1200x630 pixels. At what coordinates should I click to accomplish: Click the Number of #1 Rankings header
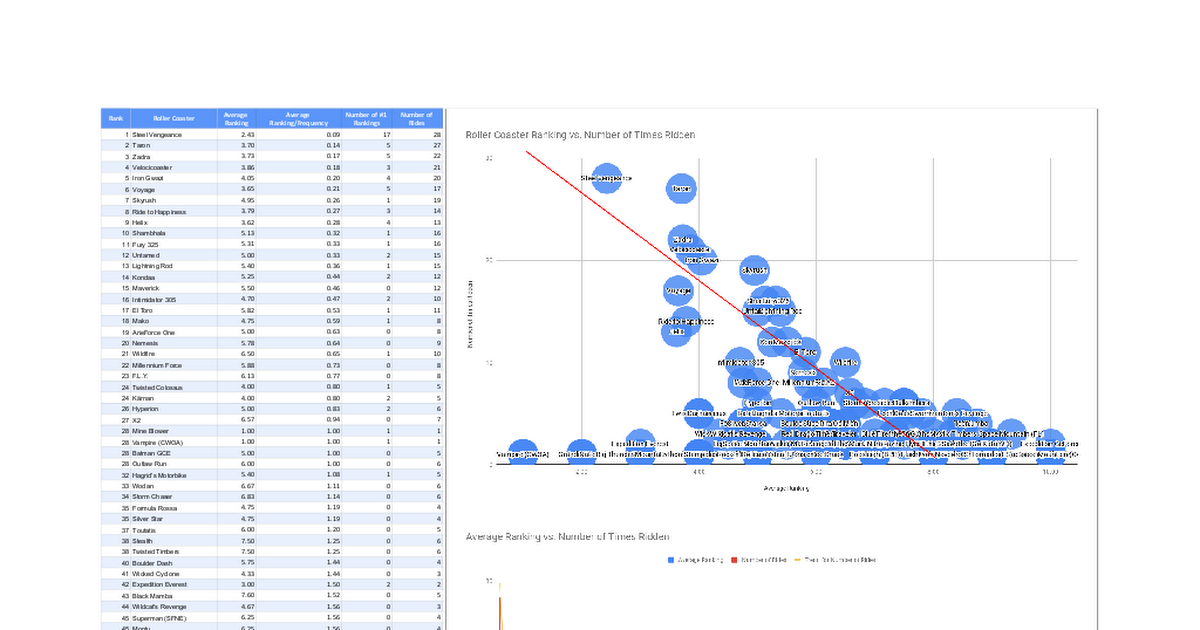pos(365,118)
